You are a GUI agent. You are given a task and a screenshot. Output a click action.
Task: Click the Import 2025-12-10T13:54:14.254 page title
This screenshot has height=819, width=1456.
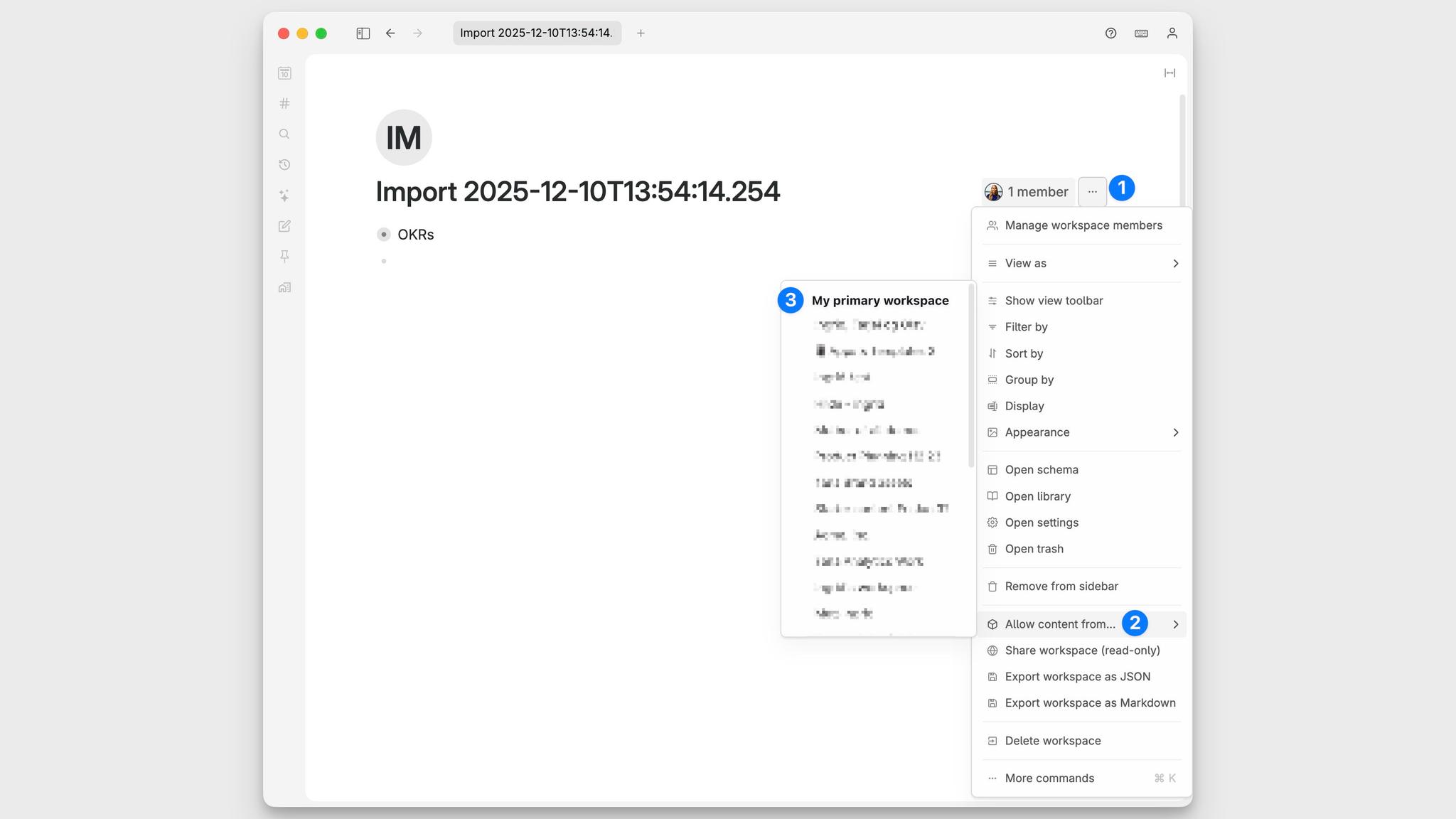577,192
